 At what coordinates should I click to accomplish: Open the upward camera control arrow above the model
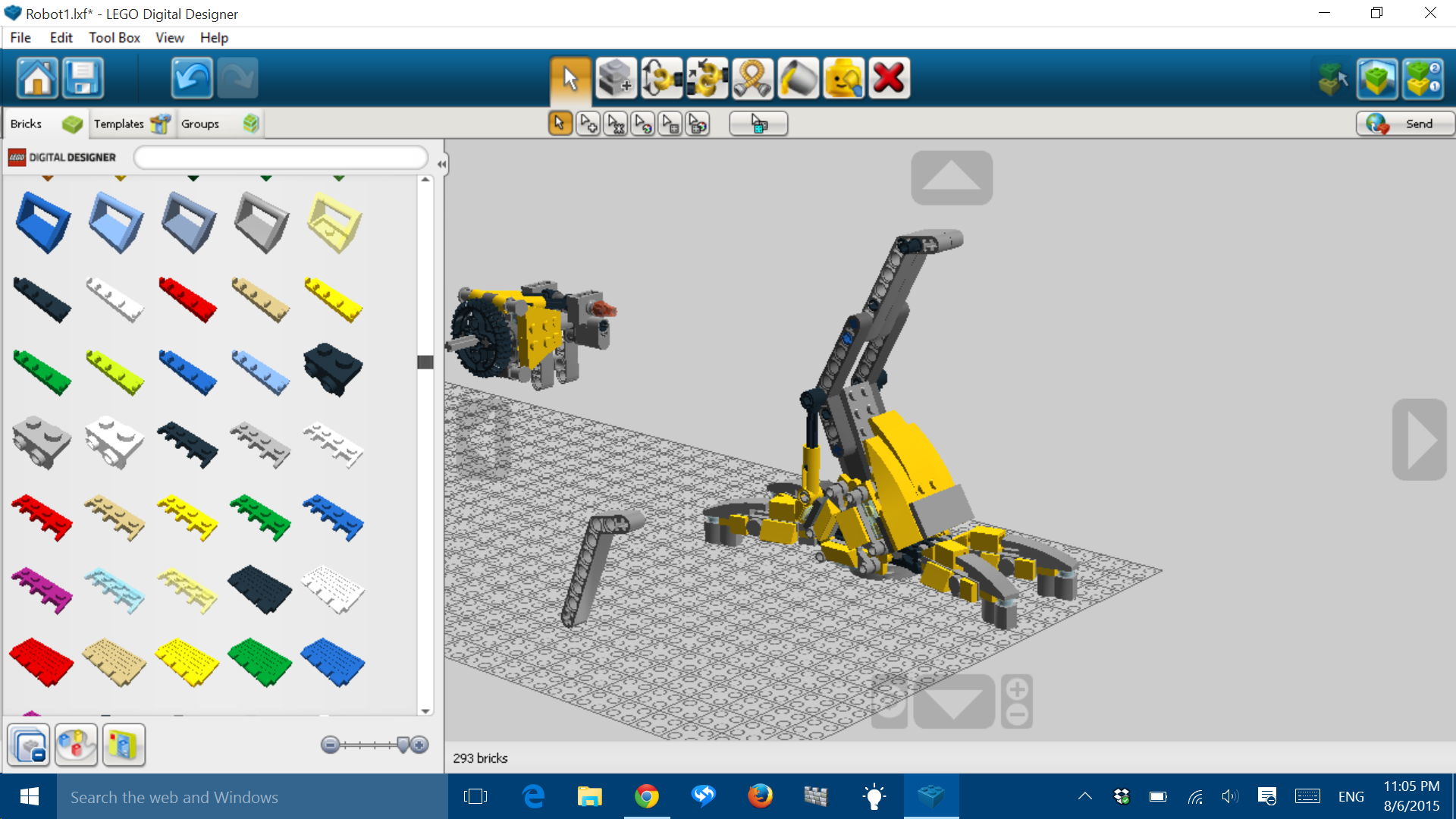click(x=952, y=177)
